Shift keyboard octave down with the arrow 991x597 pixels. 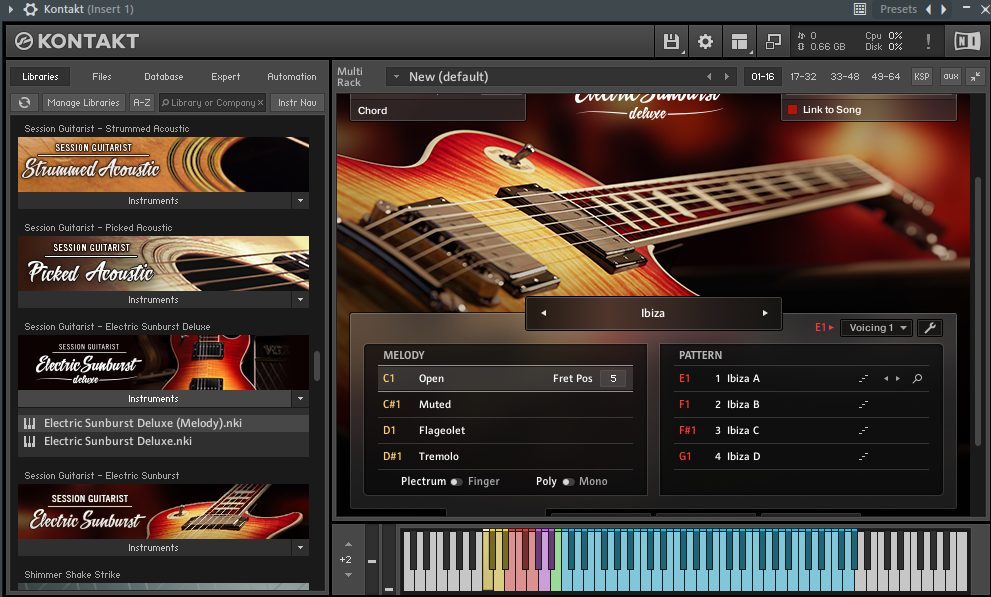pyautogui.click(x=348, y=575)
